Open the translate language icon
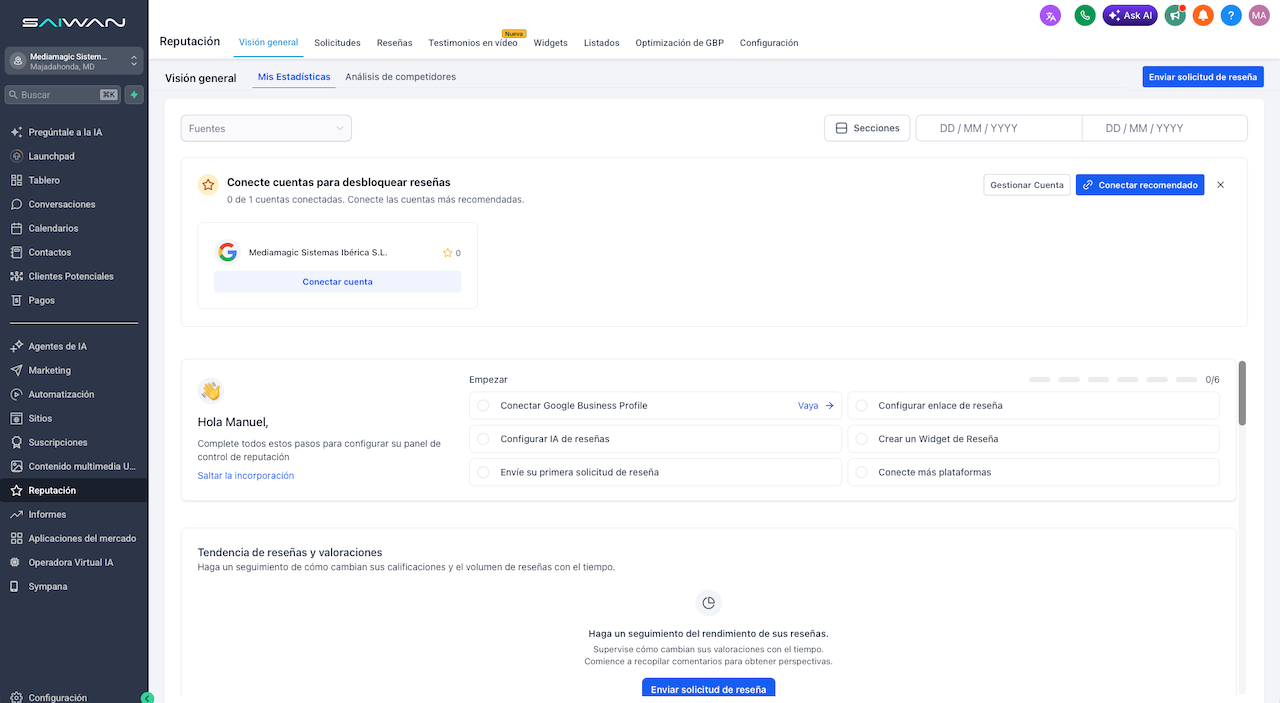 (x=1050, y=15)
